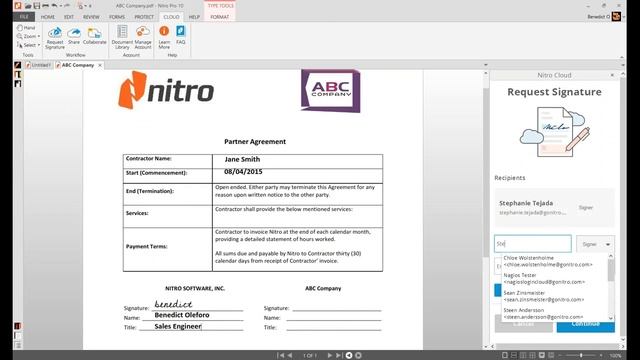Image resolution: width=640 pixels, height=360 pixels.
Task: Click the Nitro application logo button
Action: (x=18, y=6)
